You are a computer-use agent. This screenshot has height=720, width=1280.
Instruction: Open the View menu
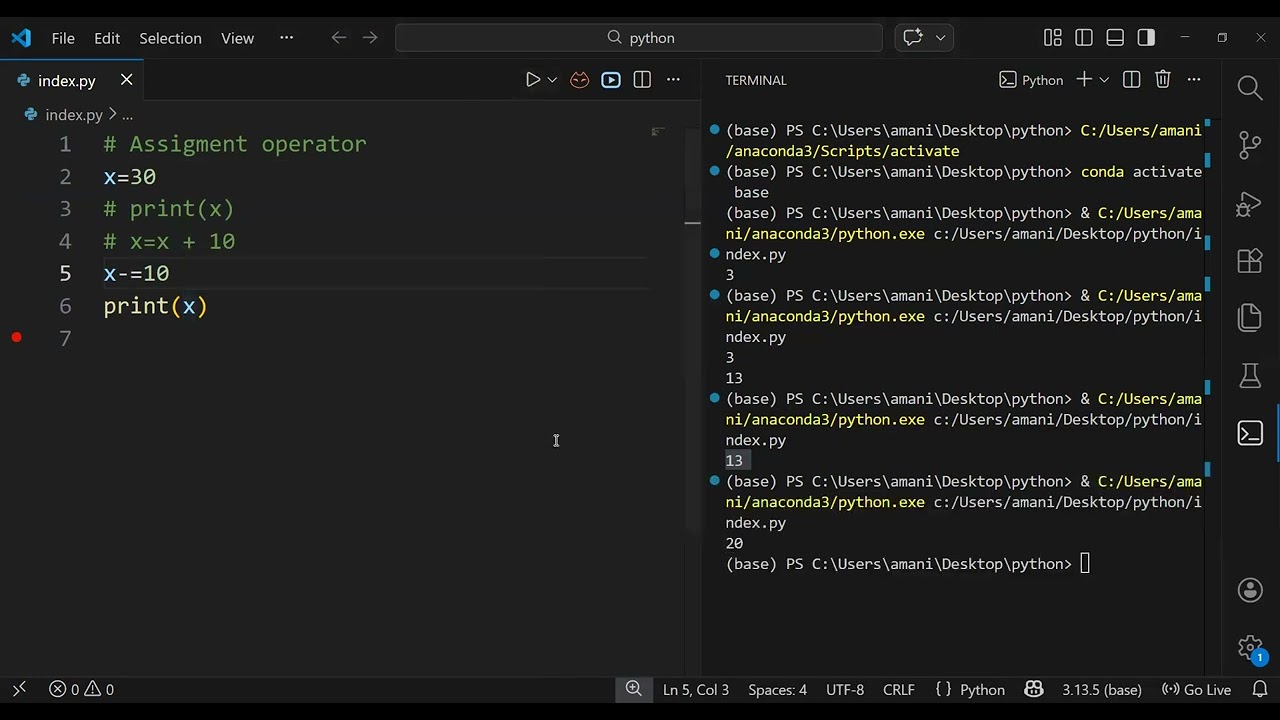237,38
